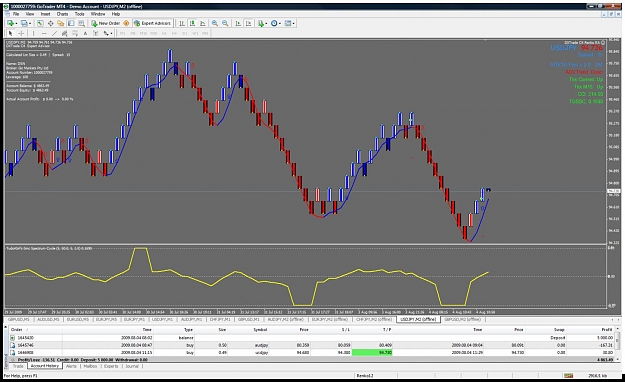Switch to the GBPUSD,M5 chart tab

pyautogui.click(x=18, y=319)
